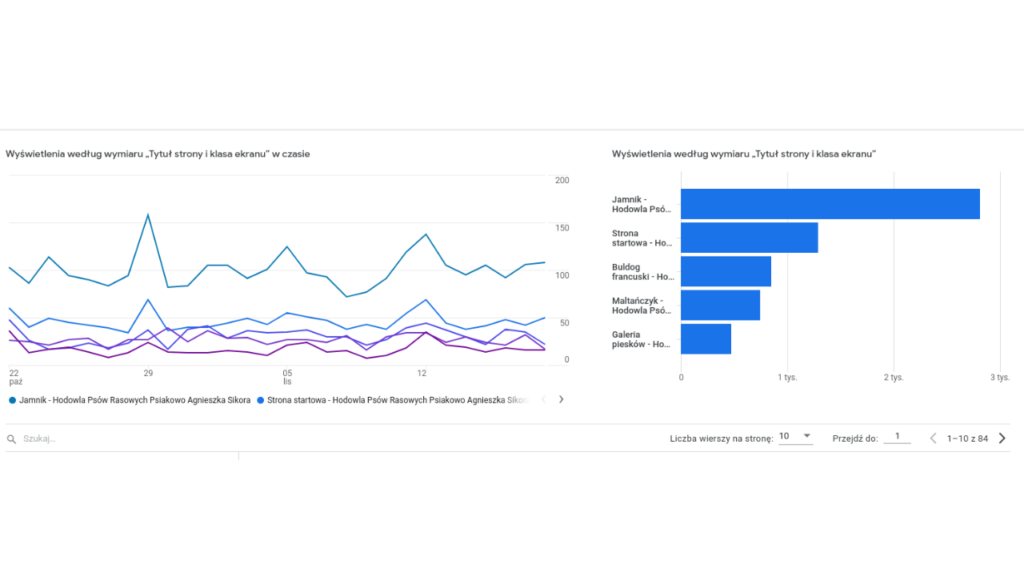Select the Maltańczyk bar
The image size is (1024, 576).
[x=720, y=305]
